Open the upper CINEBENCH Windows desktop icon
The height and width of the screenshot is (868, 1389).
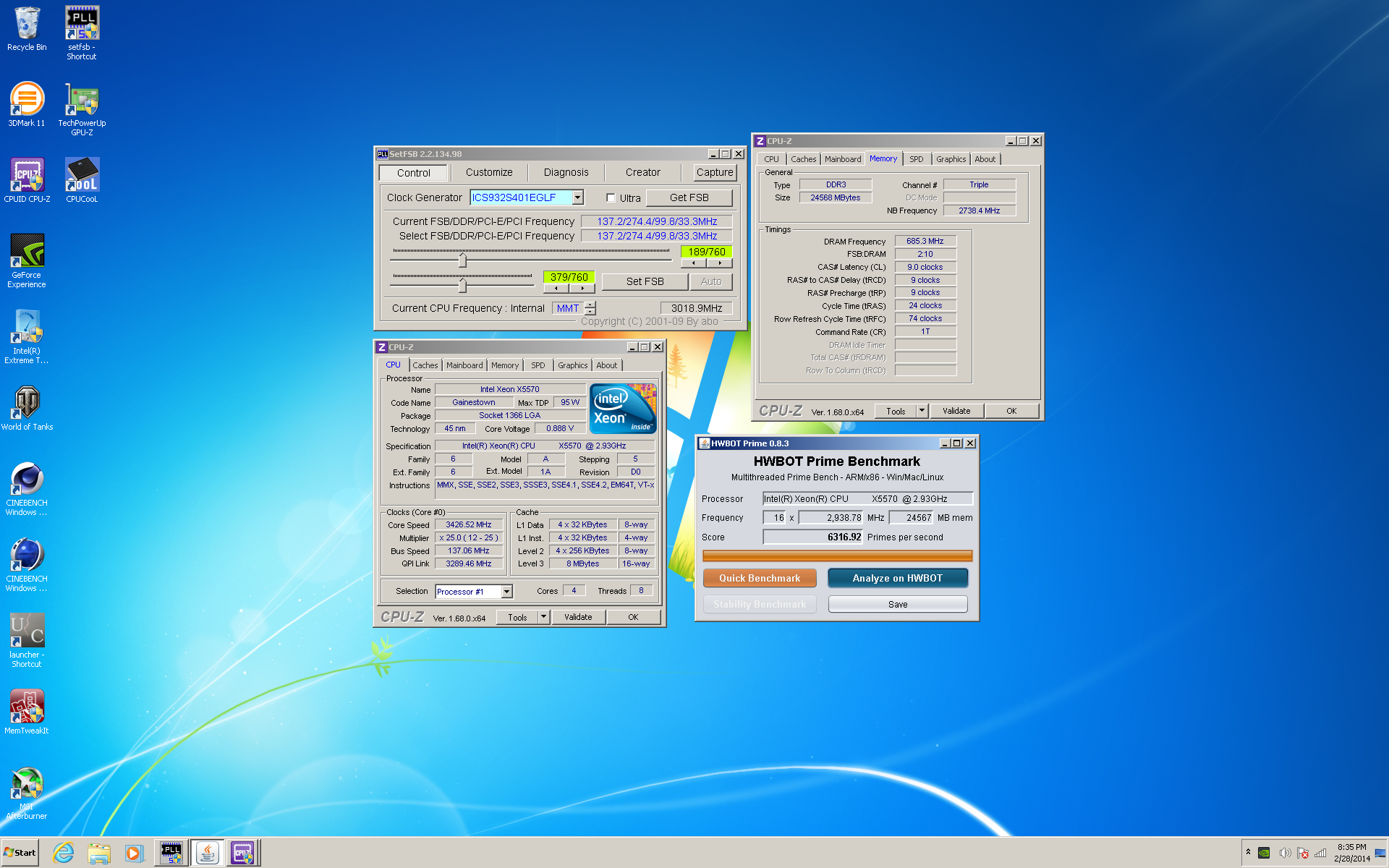(27, 488)
